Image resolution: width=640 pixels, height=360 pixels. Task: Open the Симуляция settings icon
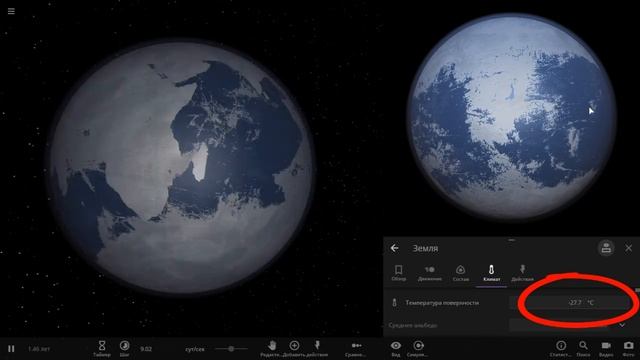(x=418, y=348)
